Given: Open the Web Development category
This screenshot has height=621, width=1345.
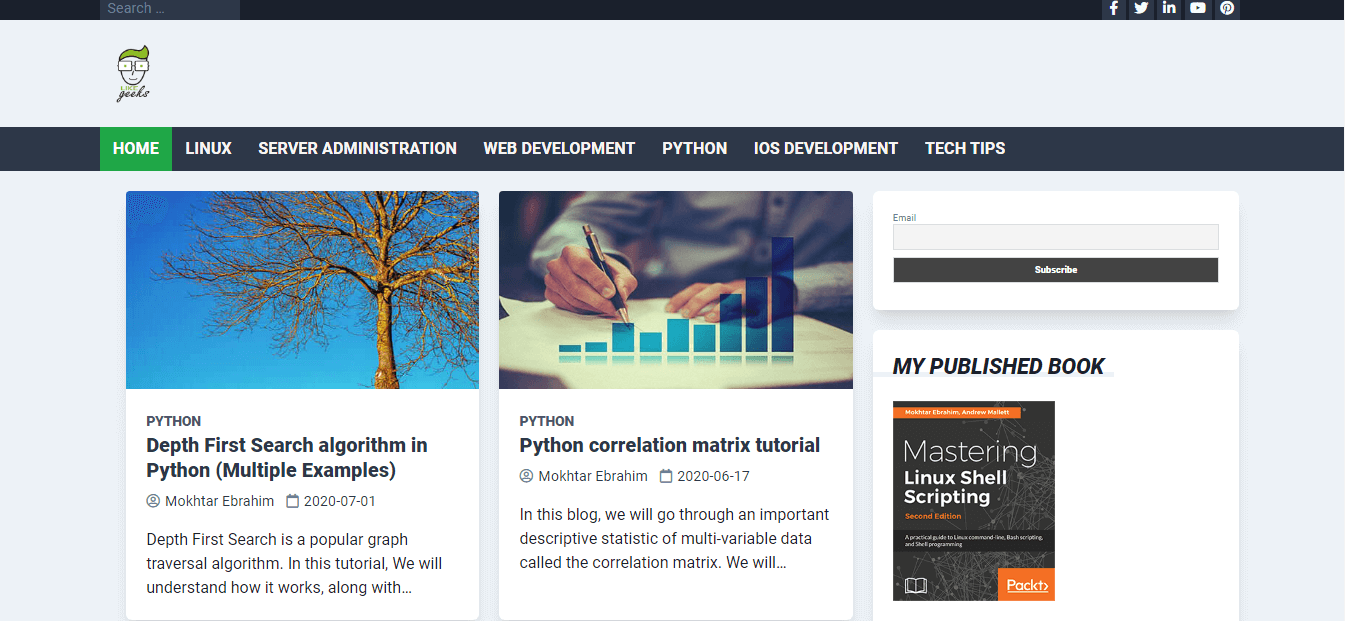Looking at the screenshot, I should 559,148.
